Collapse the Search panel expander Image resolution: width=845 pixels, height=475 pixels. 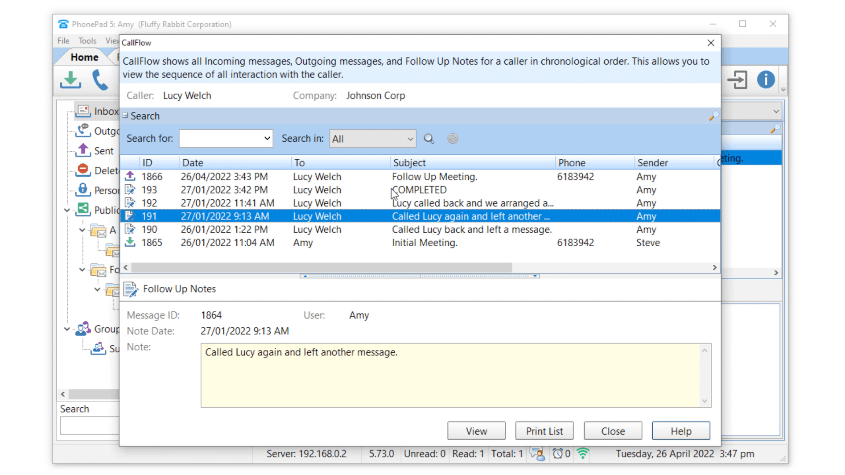click(125, 115)
